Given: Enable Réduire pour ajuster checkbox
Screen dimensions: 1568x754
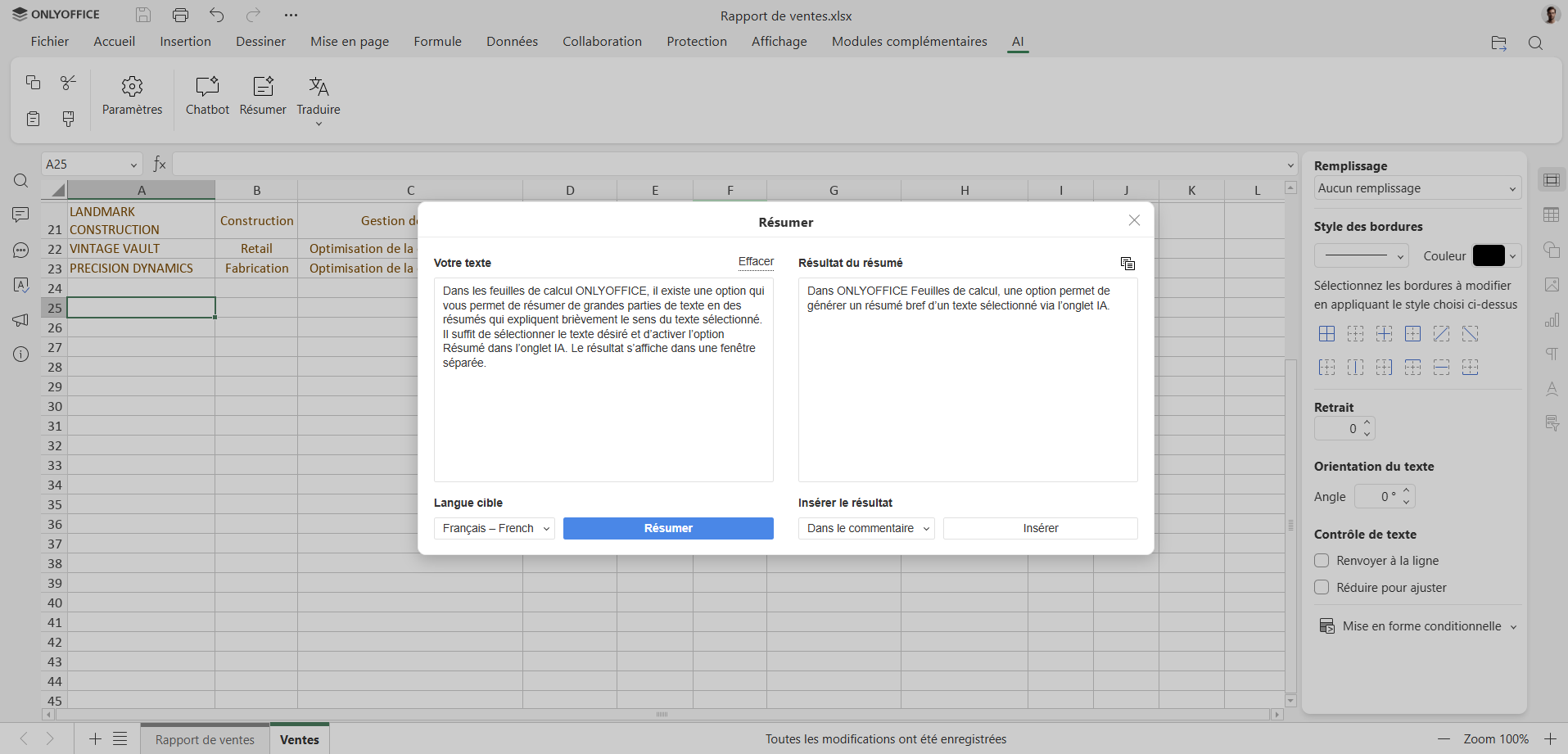Looking at the screenshot, I should tap(1322, 588).
